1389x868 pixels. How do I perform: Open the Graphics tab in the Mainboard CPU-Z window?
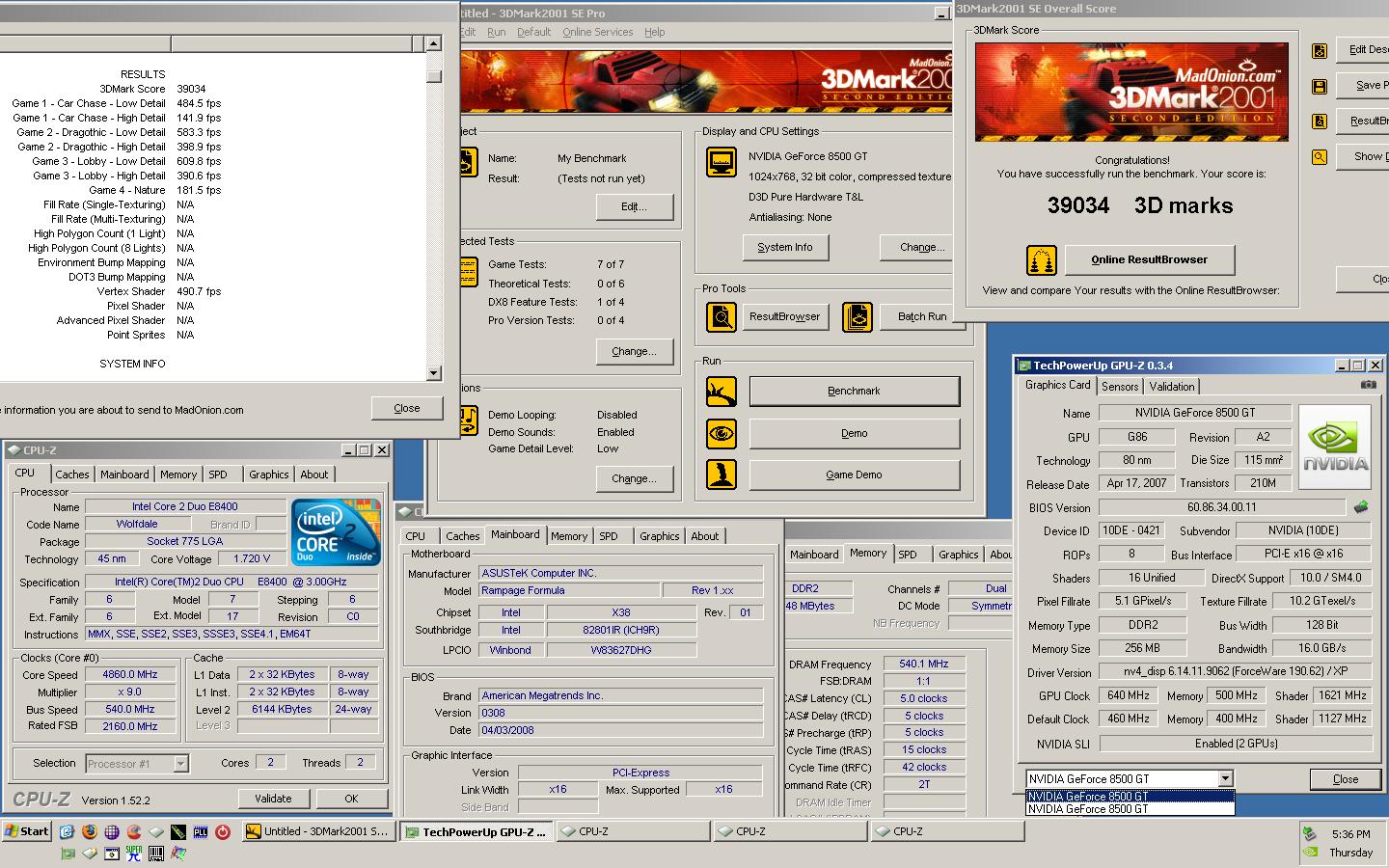(x=660, y=536)
